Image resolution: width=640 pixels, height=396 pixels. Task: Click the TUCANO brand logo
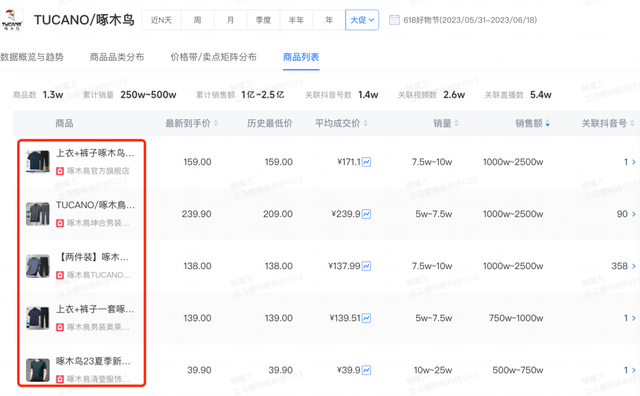coord(12,20)
